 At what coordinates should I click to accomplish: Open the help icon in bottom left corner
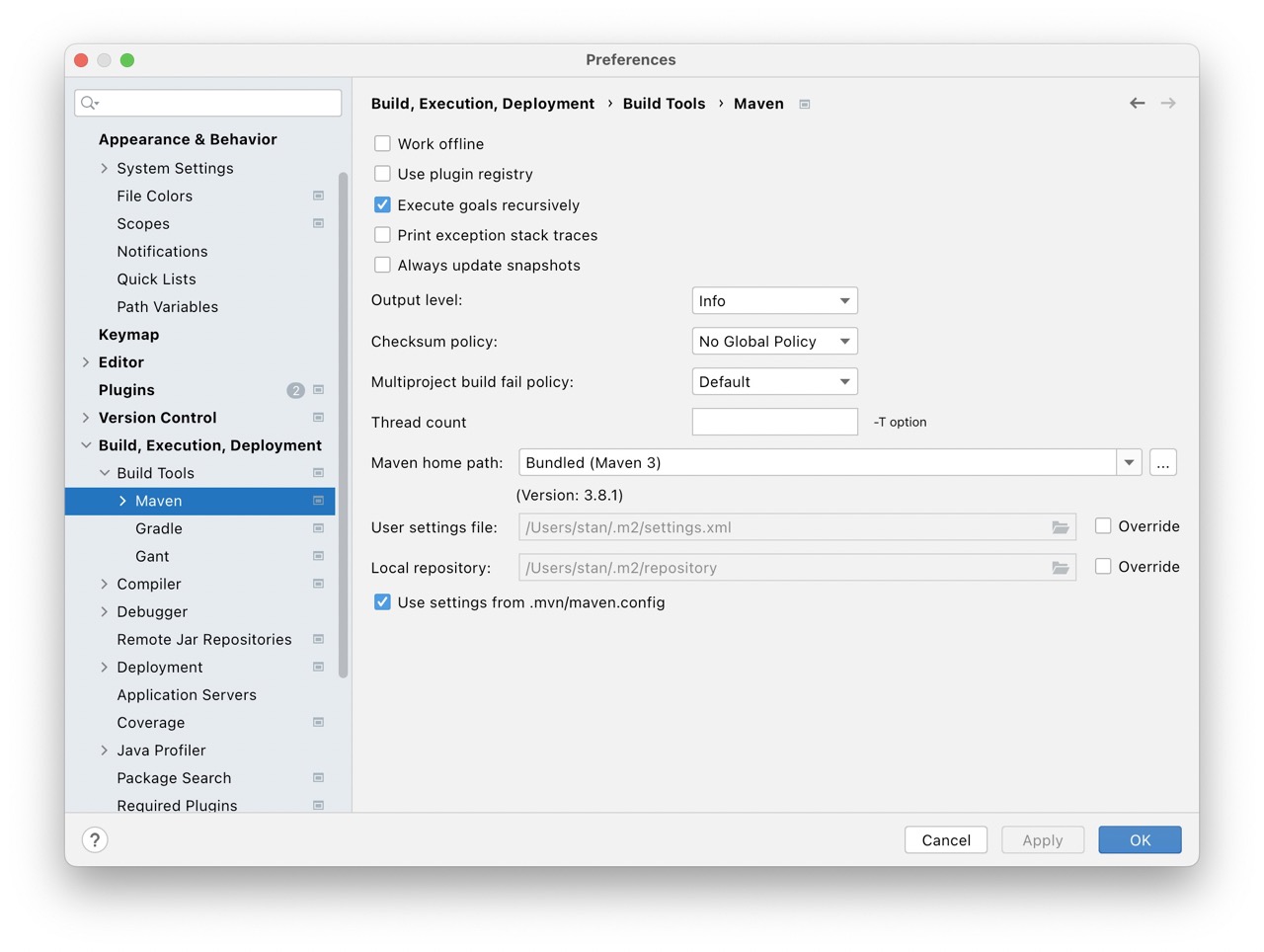pos(95,839)
